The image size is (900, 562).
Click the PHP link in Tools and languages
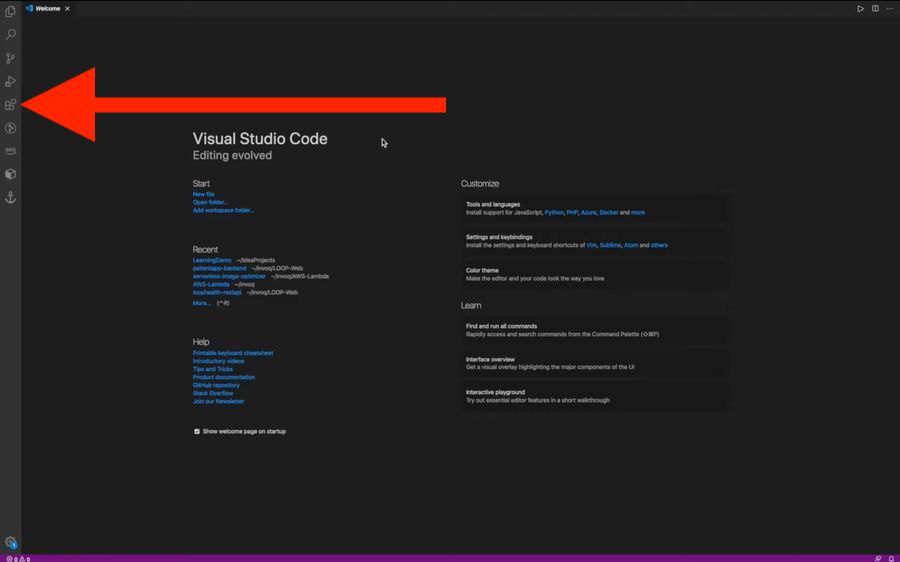tap(572, 212)
